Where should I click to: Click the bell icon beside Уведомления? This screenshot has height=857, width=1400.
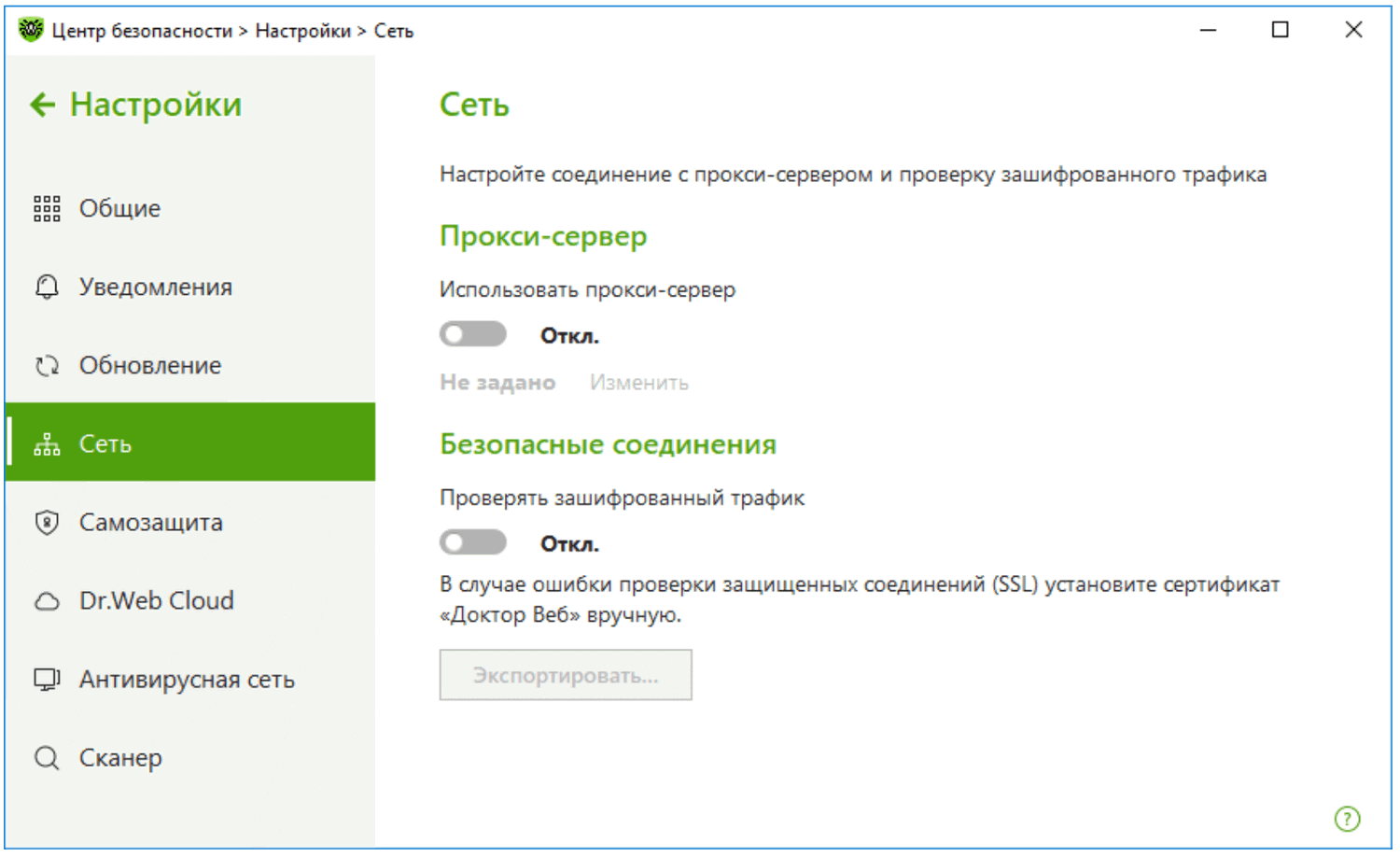tap(47, 287)
